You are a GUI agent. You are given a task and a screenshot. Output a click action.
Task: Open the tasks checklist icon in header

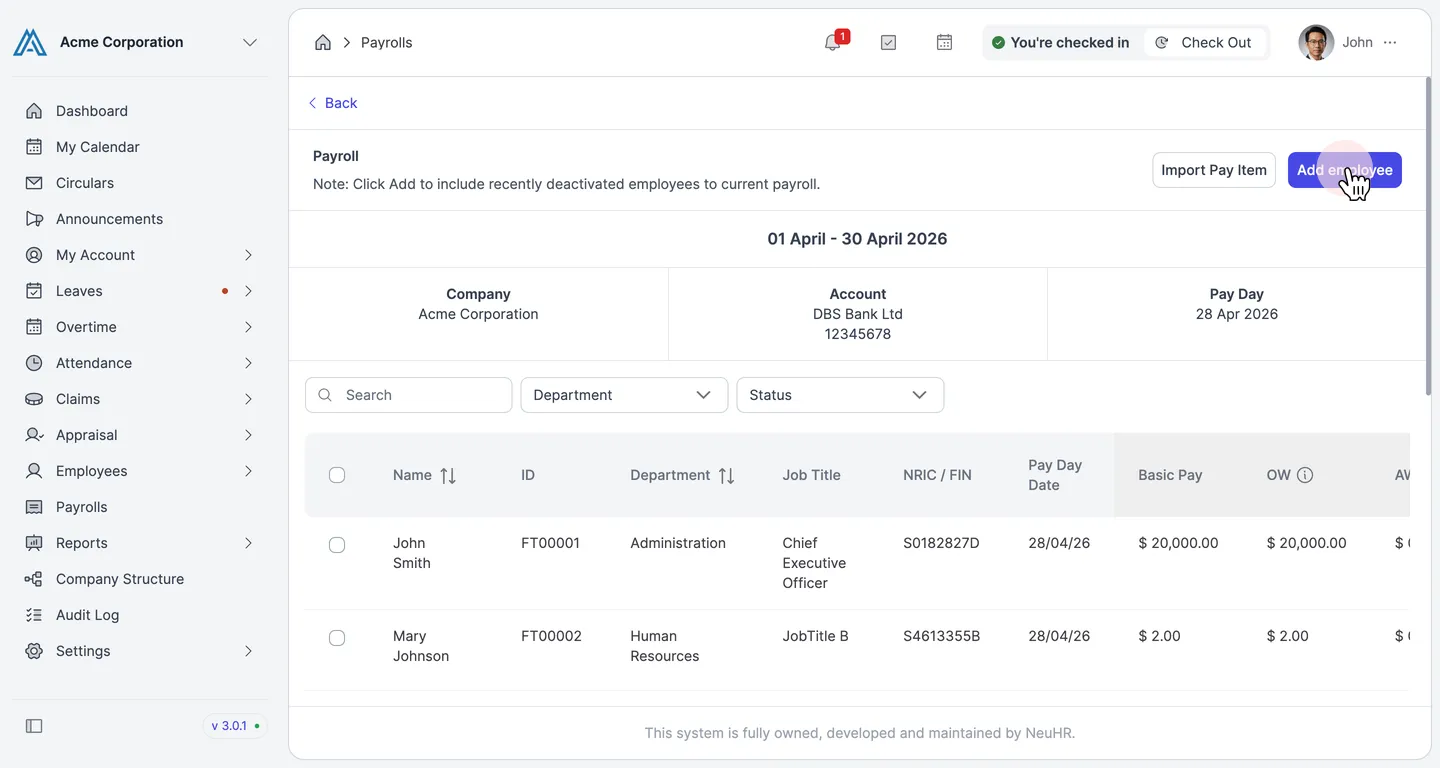(888, 42)
